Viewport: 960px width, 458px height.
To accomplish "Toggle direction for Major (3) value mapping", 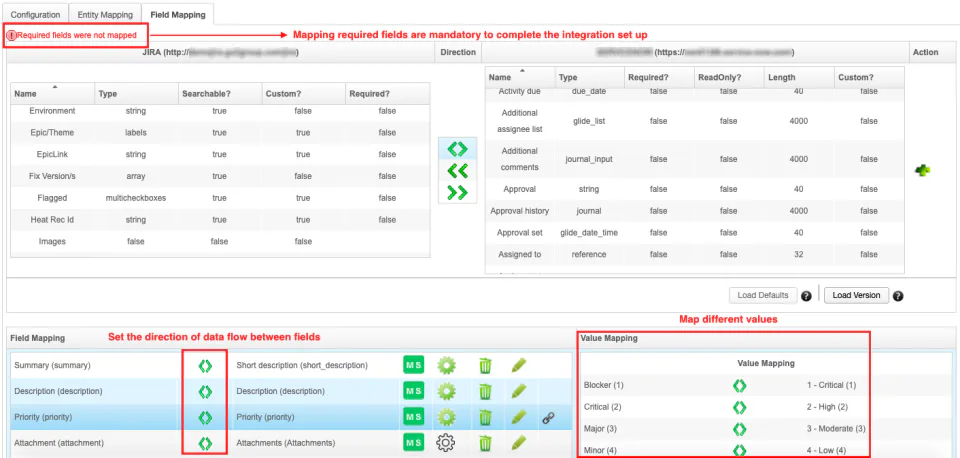I will pos(740,429).
